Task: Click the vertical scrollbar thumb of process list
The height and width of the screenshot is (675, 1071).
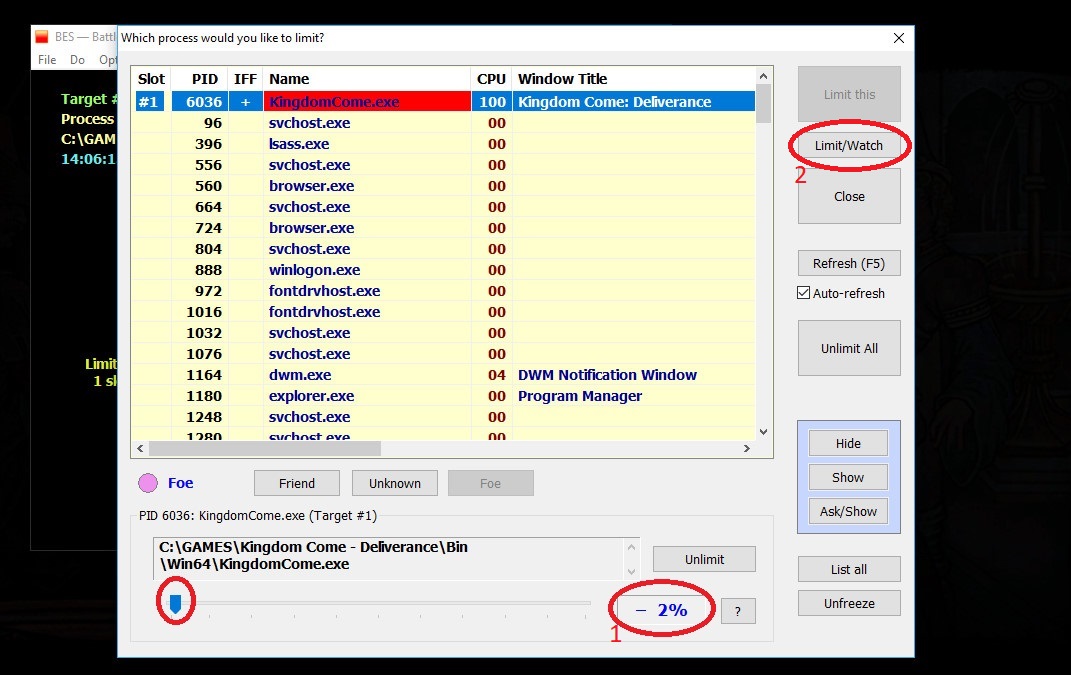Action: tap(764, 103)
